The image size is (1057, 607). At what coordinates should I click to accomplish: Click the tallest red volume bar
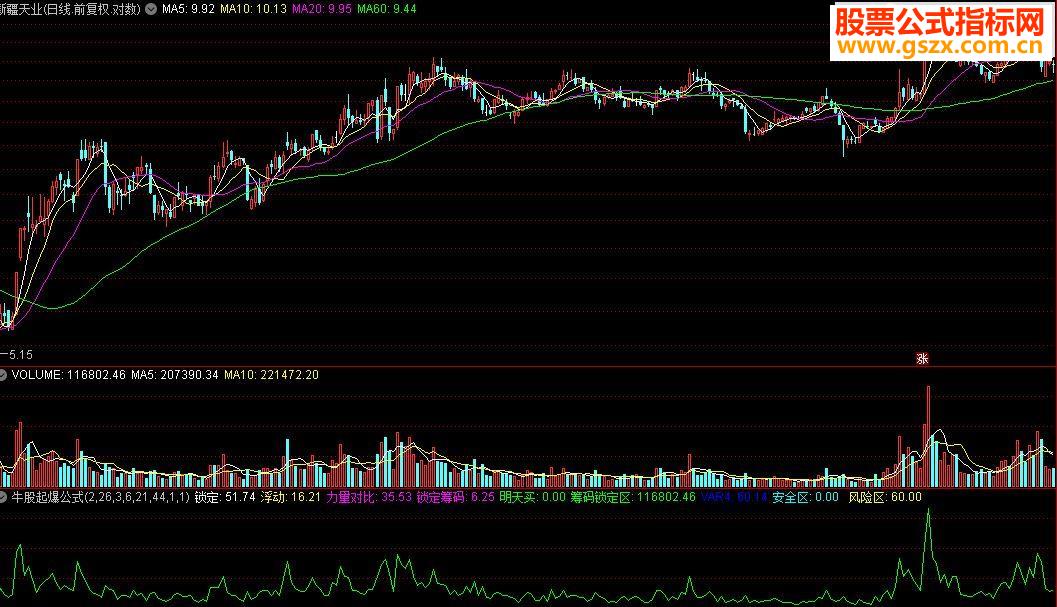pos(928,436)
